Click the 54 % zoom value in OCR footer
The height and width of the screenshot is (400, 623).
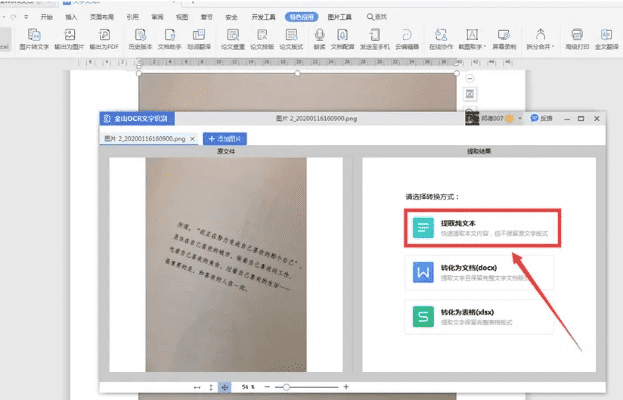coord(248,387)
